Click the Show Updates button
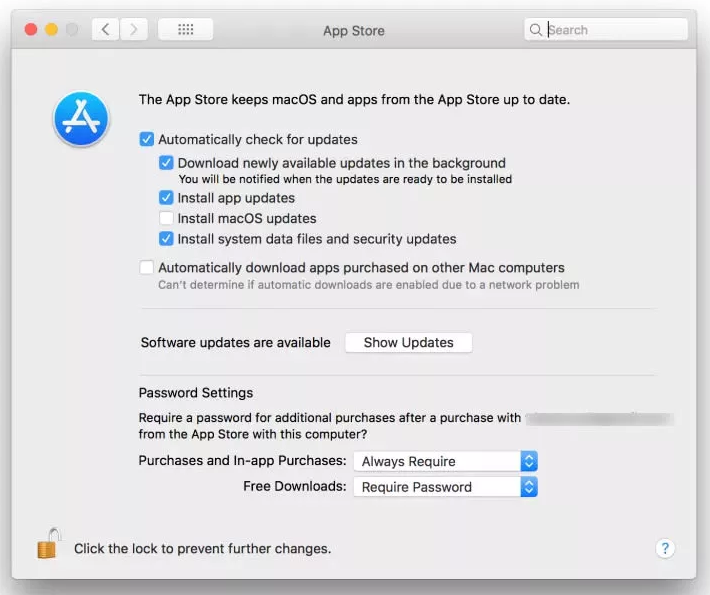The height and width of the screenshot is (595, 710). pos(408,343)
